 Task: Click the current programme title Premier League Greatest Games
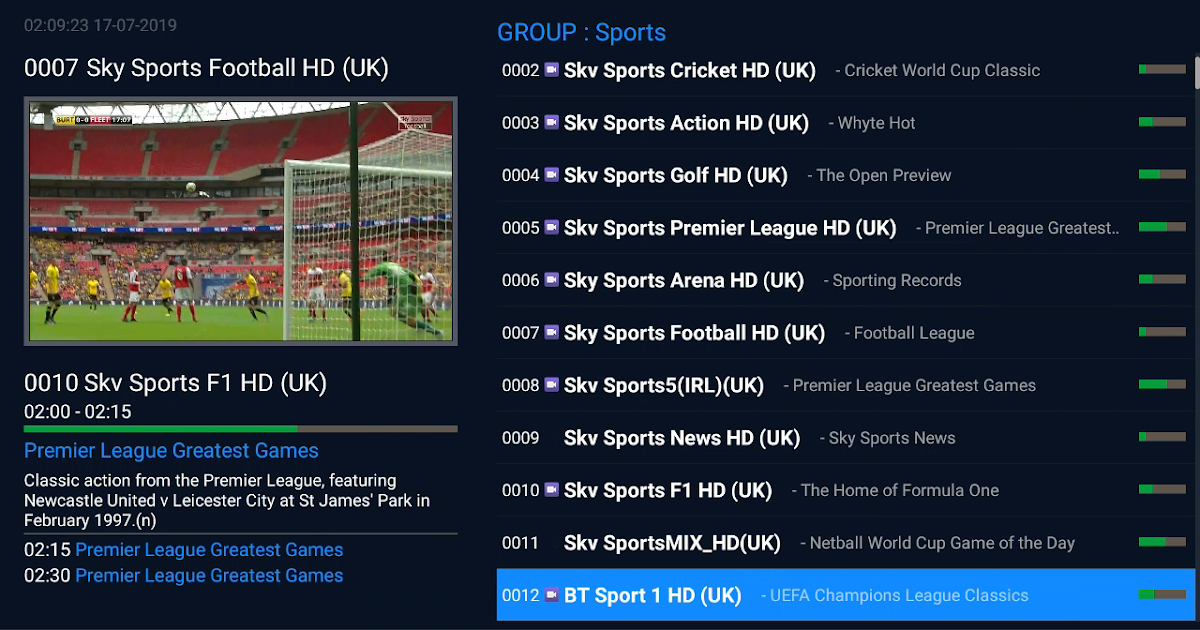click(x=171, y=451)
